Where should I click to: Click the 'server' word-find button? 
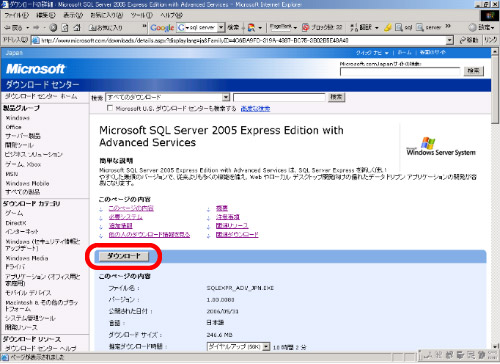(429, 27)
